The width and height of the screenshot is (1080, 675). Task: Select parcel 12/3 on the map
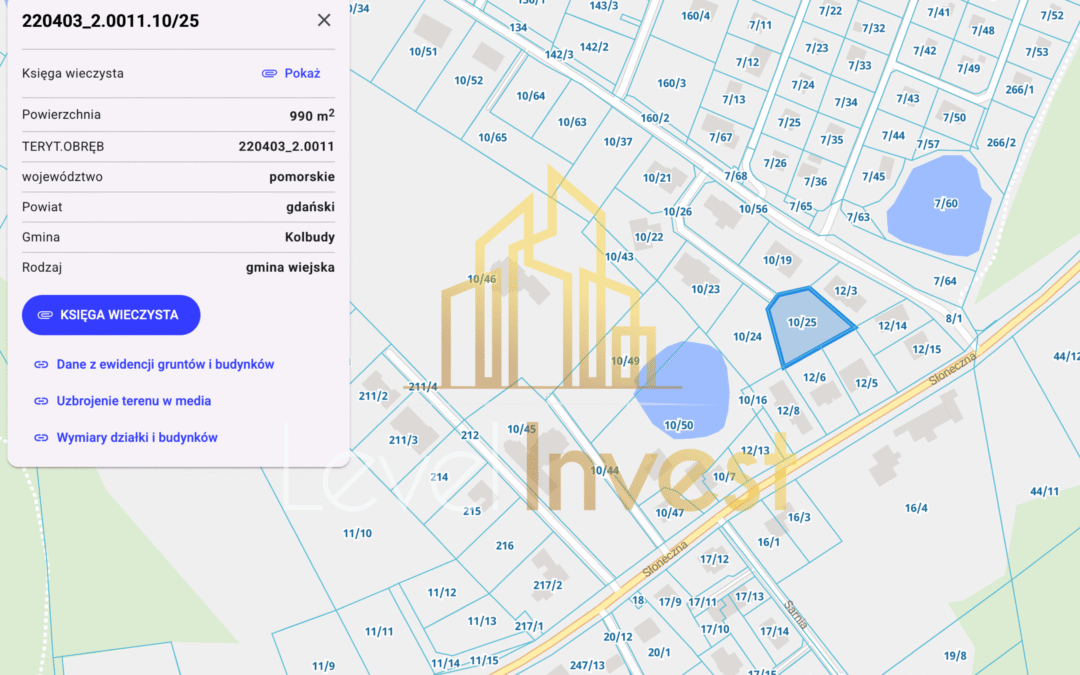845,291
